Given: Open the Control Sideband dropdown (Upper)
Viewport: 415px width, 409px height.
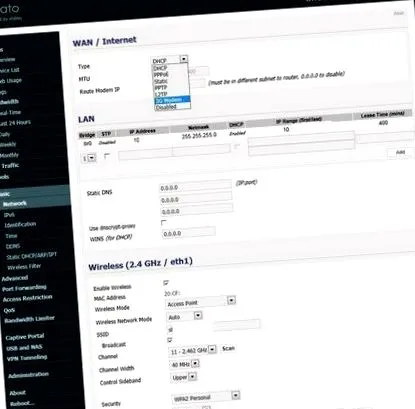Looking at the screenshot, I should (x=184, y=377).
